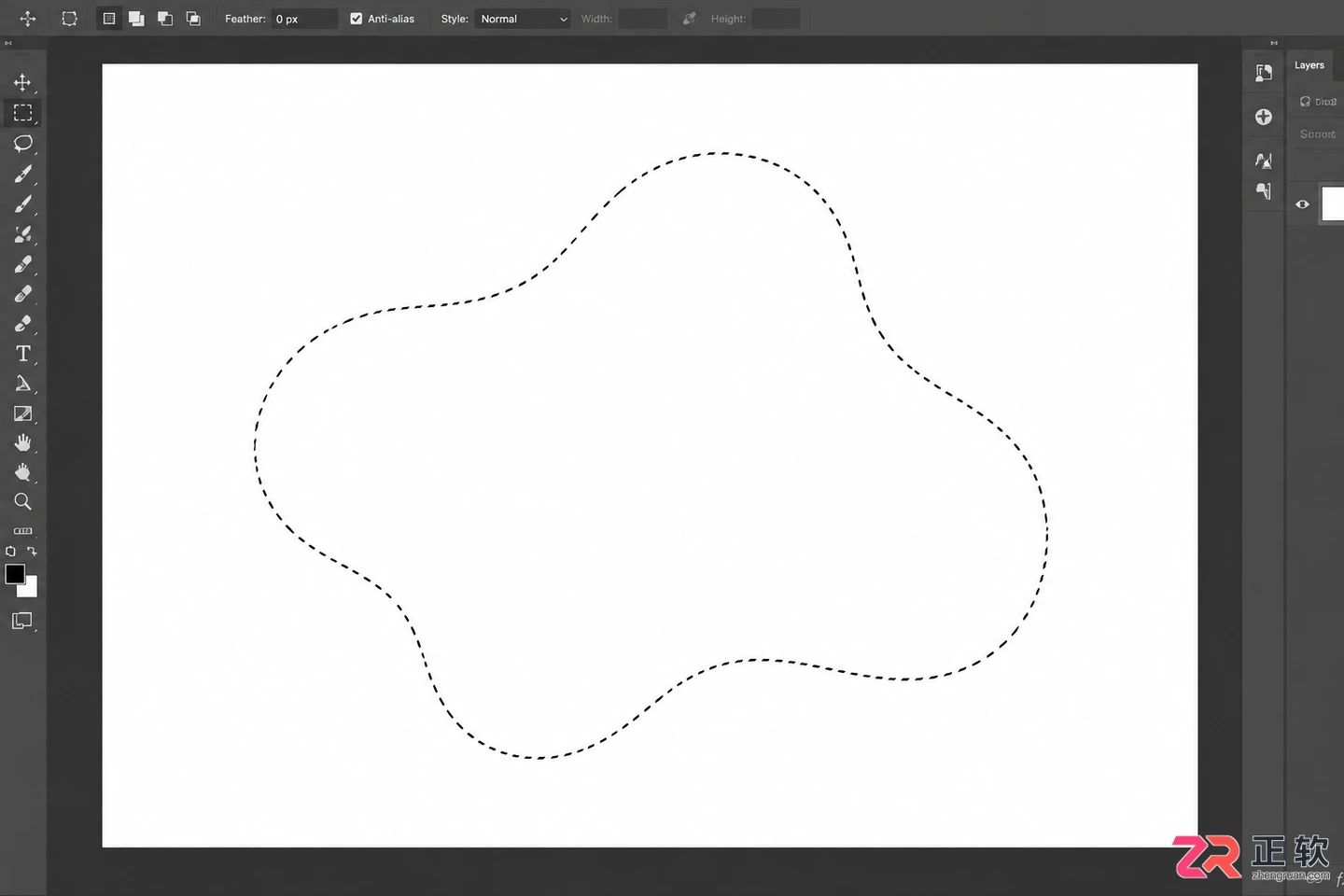
Task: Activate the Hand tool
Action: pos(22,442)
